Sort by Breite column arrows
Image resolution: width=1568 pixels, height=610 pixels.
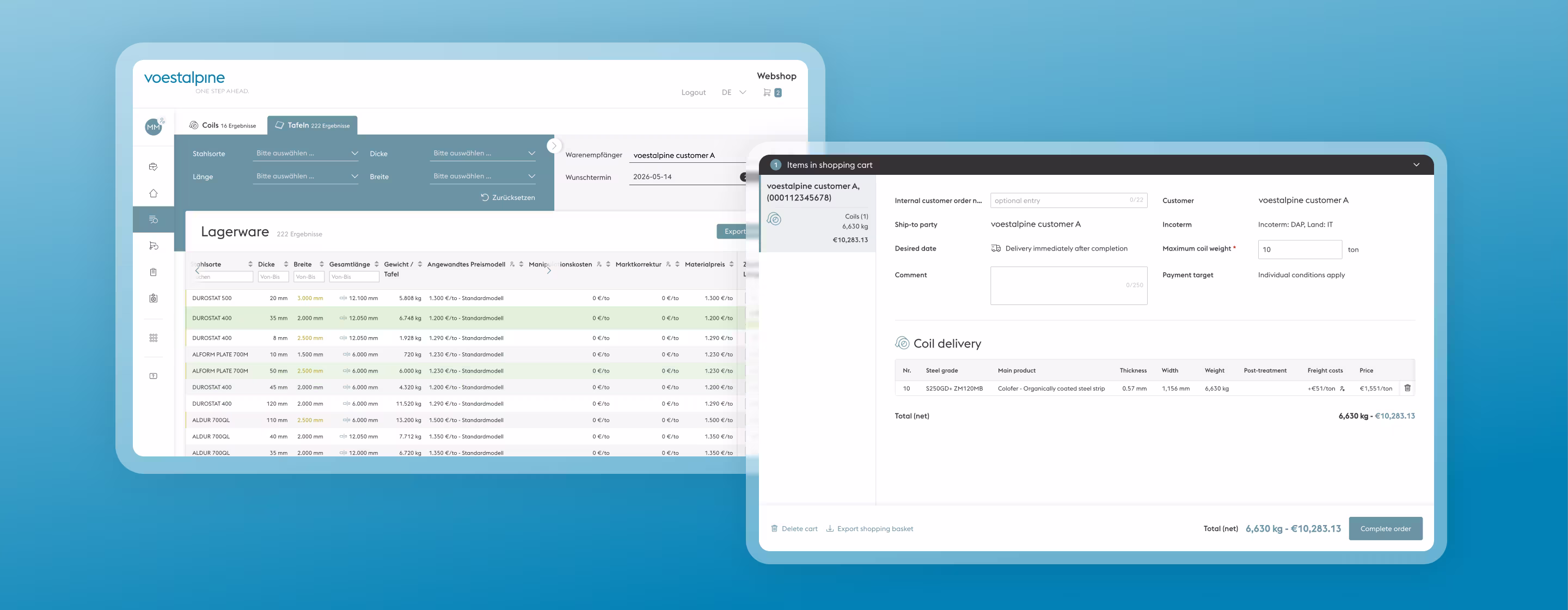(321, 264)
